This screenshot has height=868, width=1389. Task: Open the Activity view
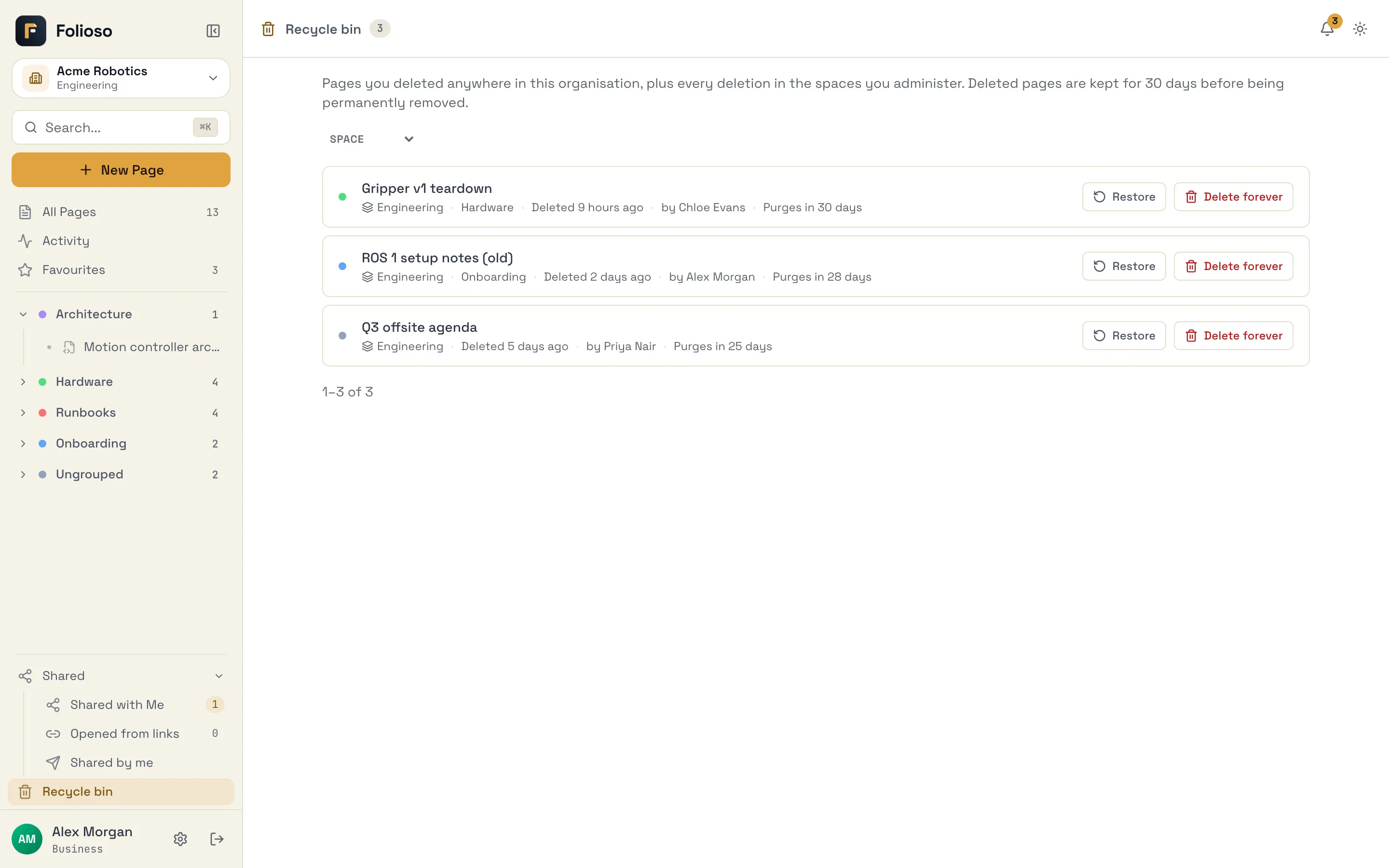pos(121,241)
